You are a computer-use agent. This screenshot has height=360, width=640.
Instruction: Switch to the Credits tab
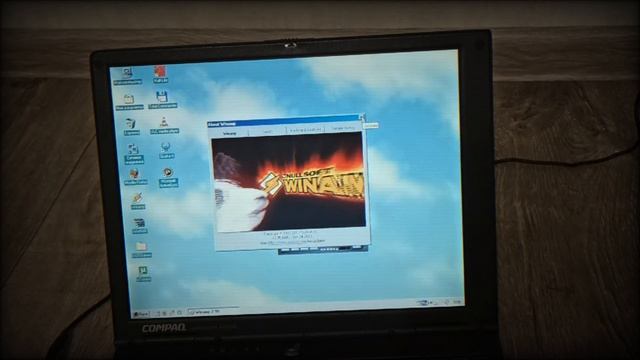click(x=267, y=131)
